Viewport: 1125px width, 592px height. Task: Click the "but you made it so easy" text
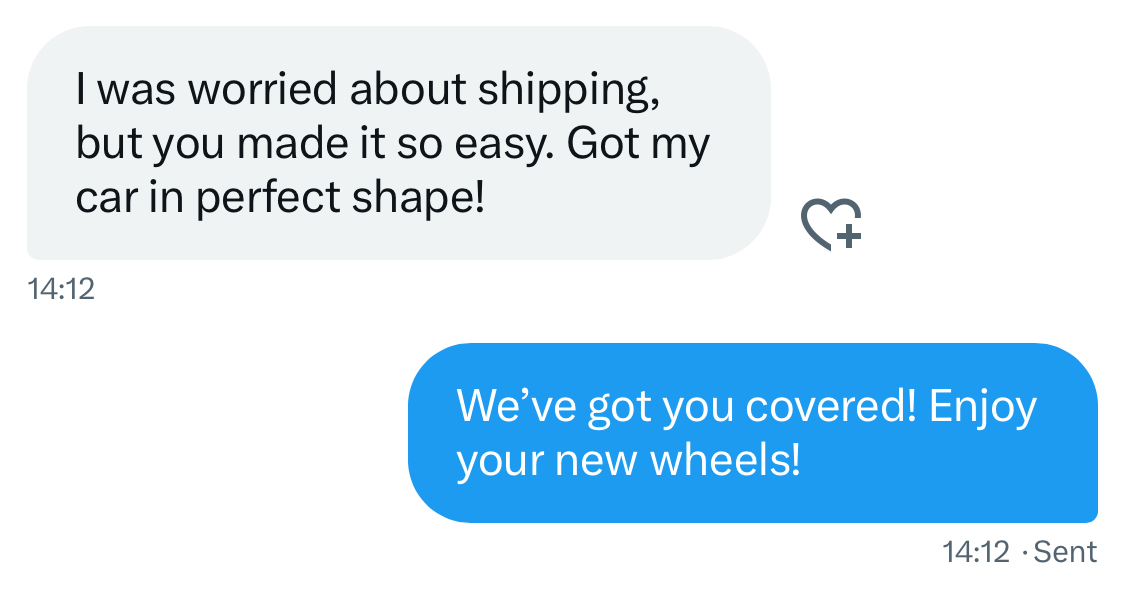(x=314, y=144)
